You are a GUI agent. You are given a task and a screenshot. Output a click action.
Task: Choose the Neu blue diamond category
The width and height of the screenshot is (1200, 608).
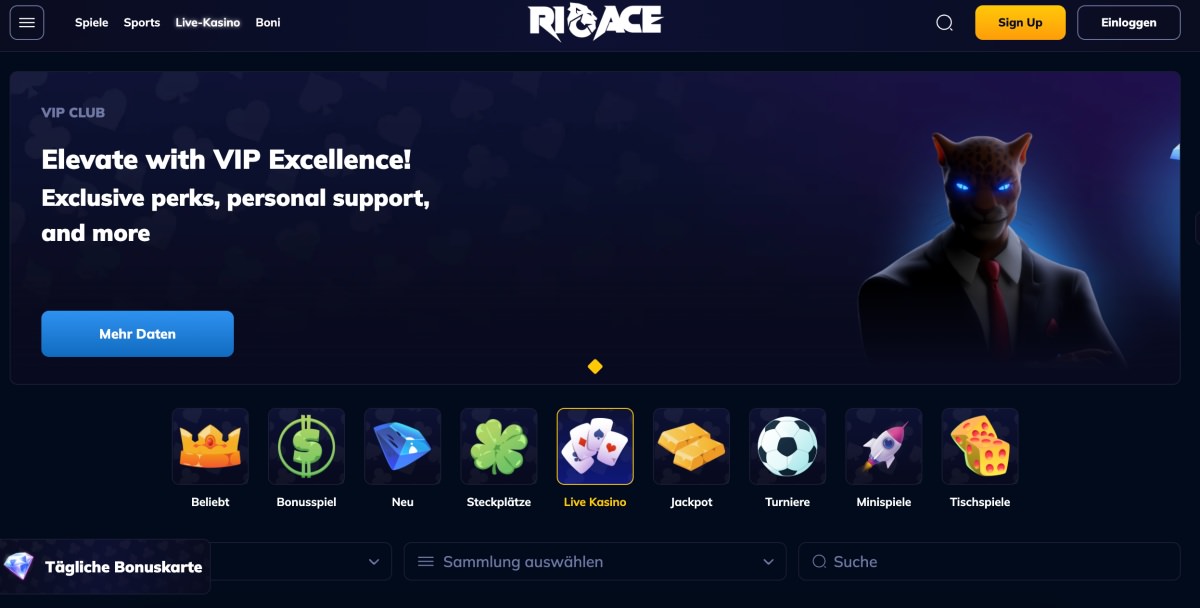(403, 446)
